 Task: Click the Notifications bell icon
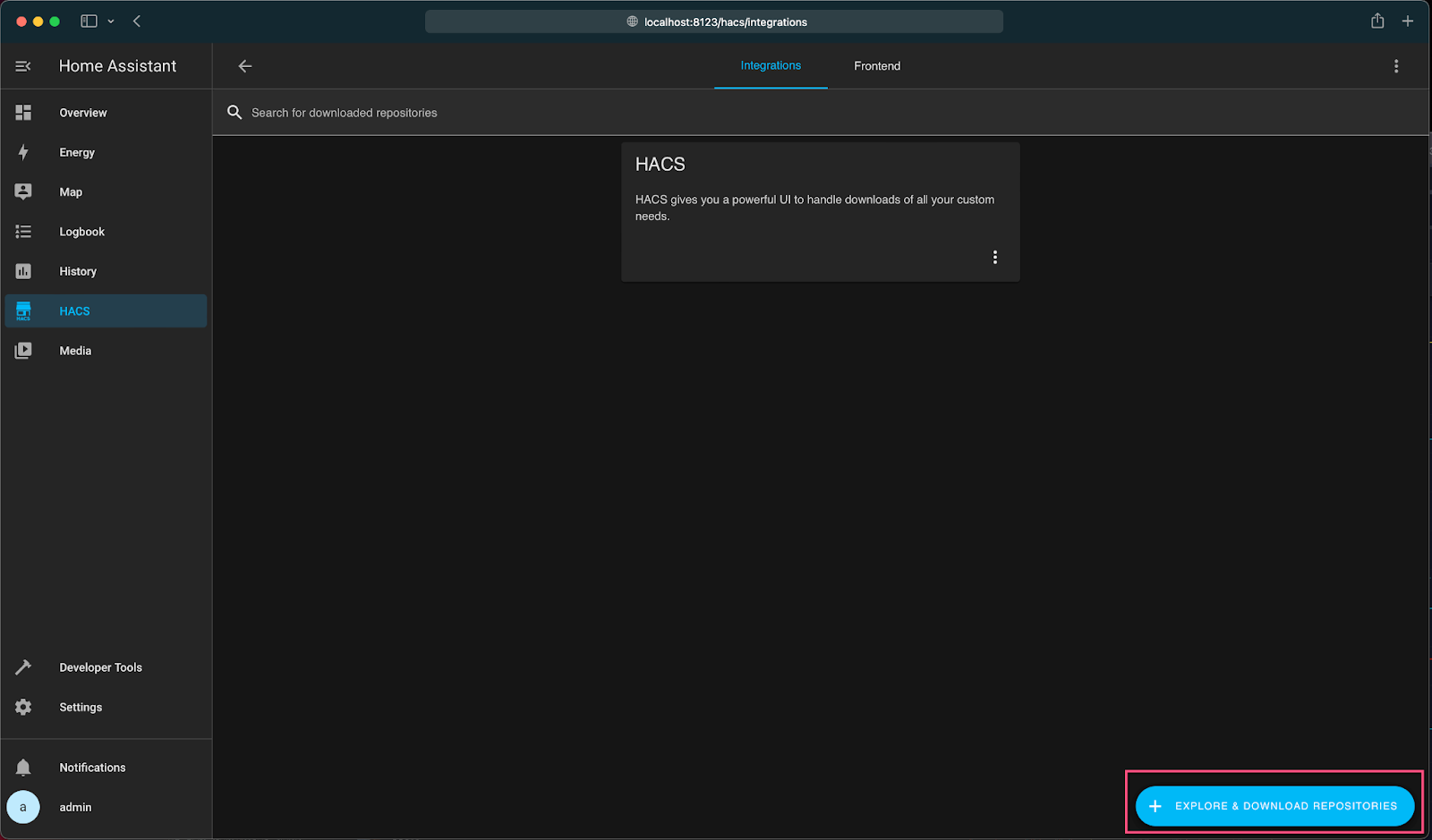23,768
